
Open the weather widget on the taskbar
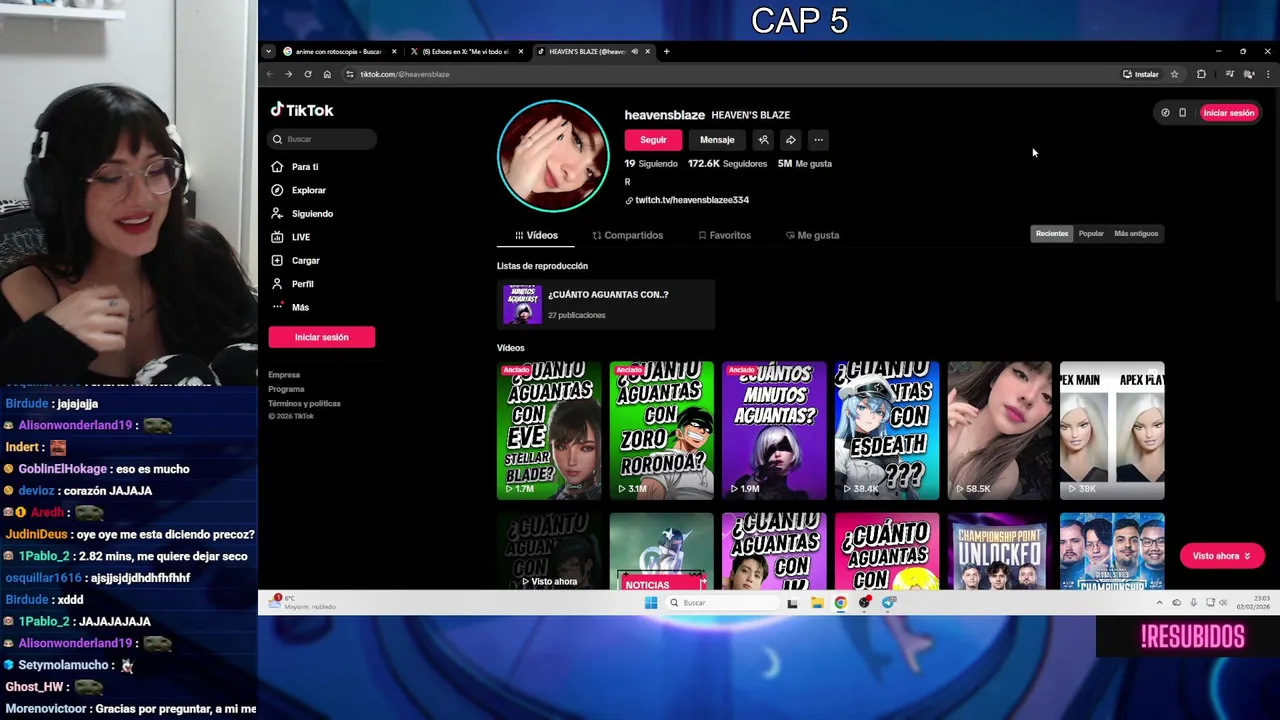[303, 602]
